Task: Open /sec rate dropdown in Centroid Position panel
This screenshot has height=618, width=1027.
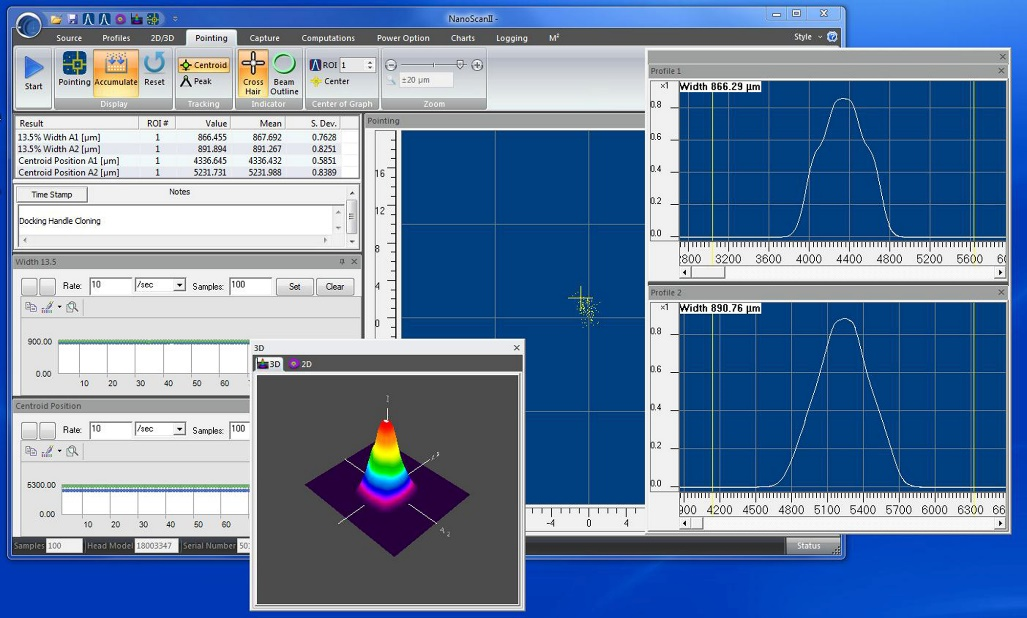Action: pyautogui.click(x=179, y=429)
